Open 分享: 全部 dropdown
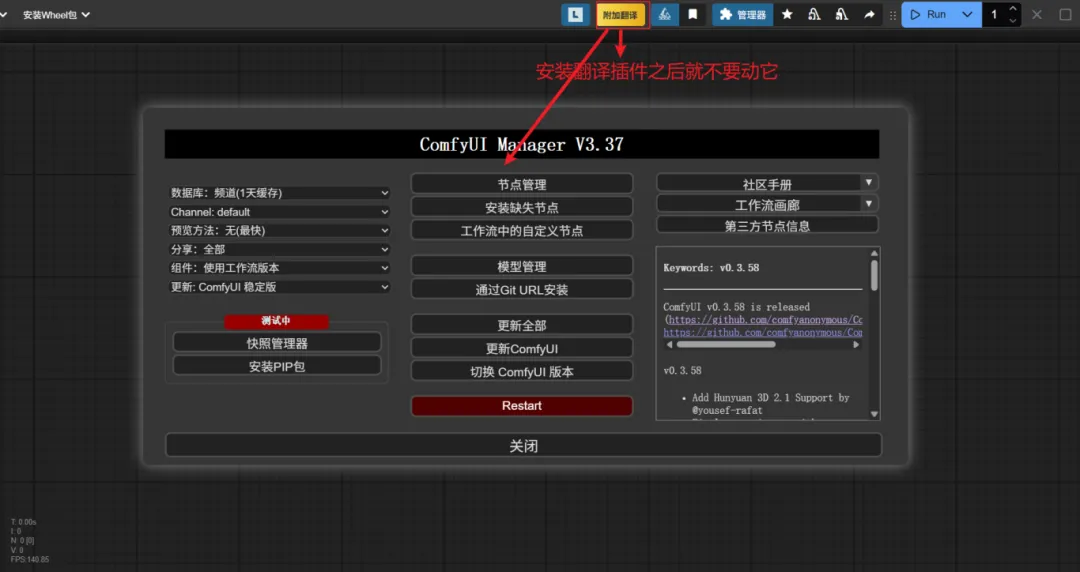Screen dimensions: 1080x572 pyautogui.click(x=280, y=249)
